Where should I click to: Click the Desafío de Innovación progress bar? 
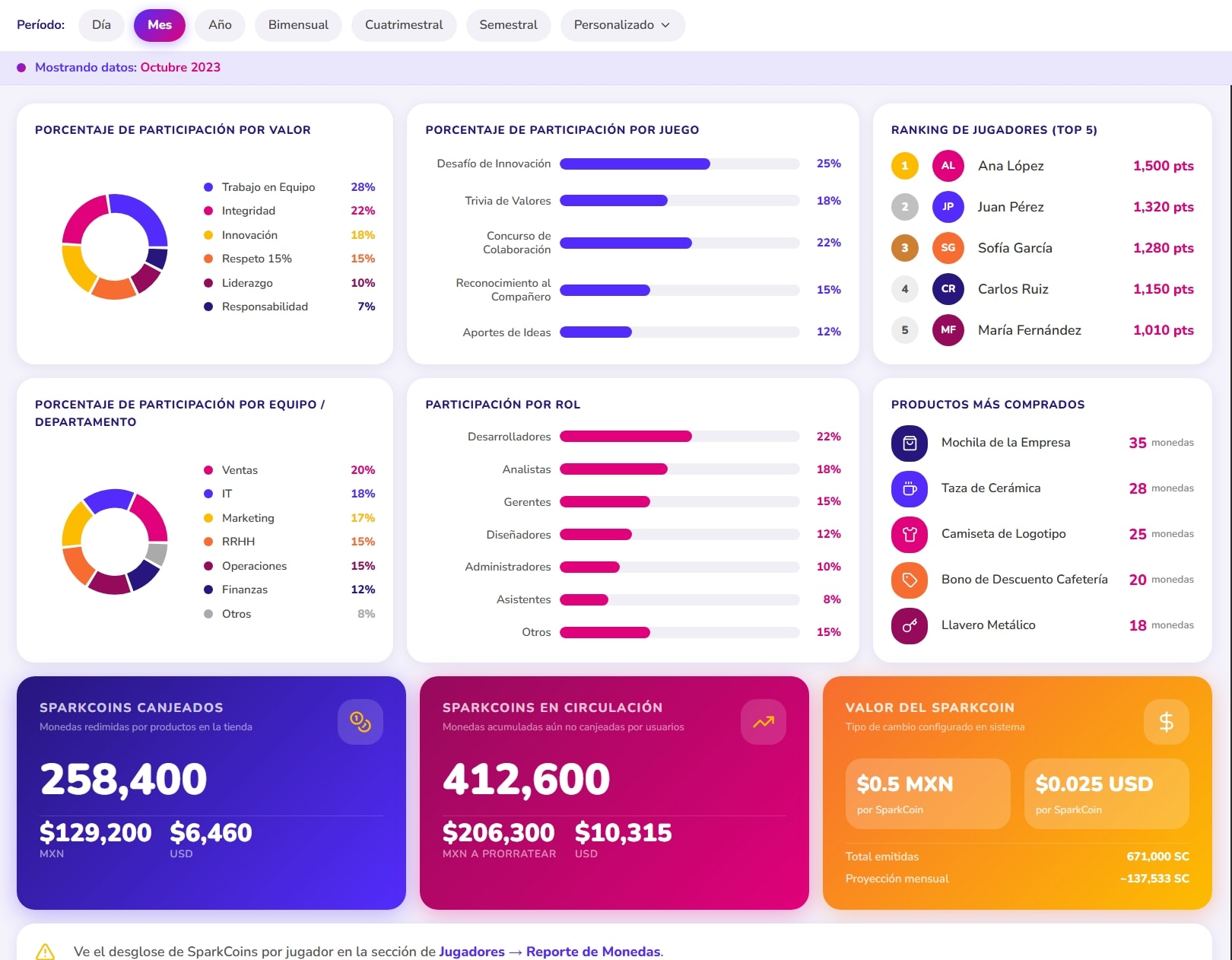pyautogui.click(x=680, y=164)
